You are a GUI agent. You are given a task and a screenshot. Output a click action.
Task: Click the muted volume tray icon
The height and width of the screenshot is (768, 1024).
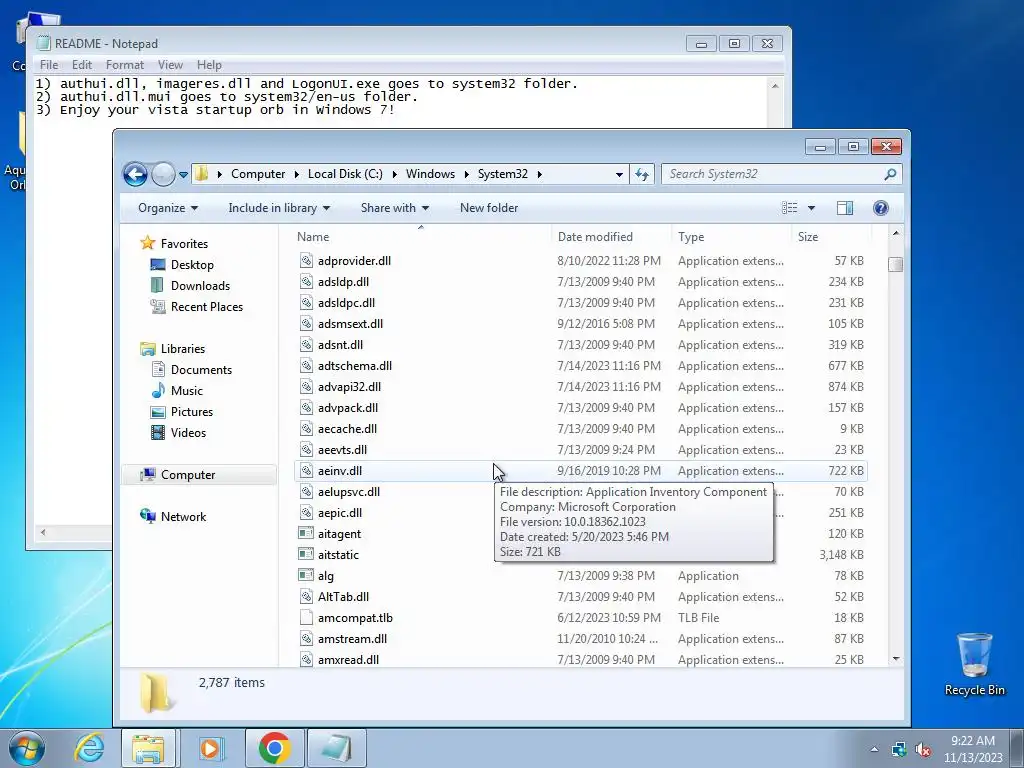(923, 750)
